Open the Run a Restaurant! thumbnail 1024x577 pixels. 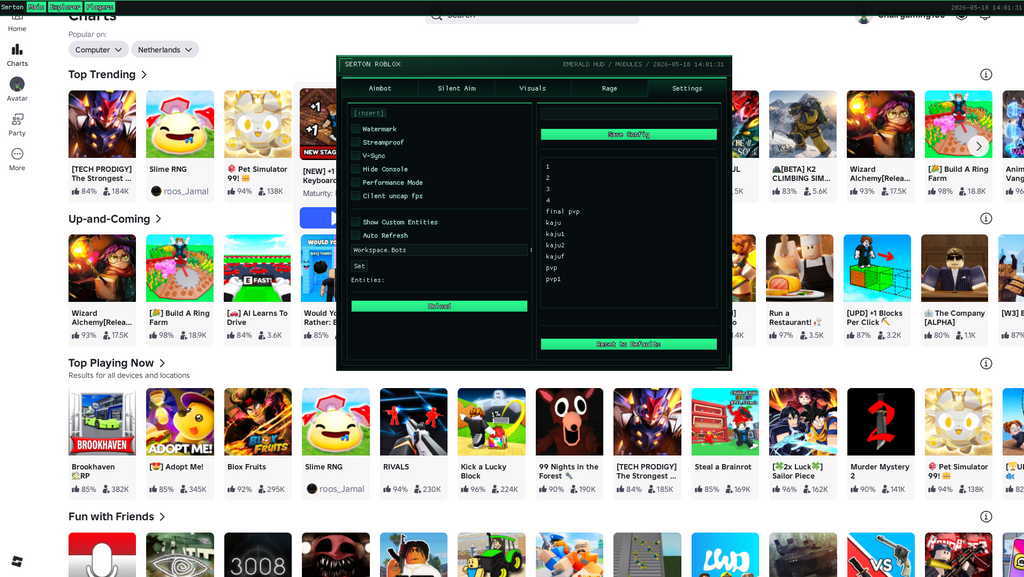point(799,268)
